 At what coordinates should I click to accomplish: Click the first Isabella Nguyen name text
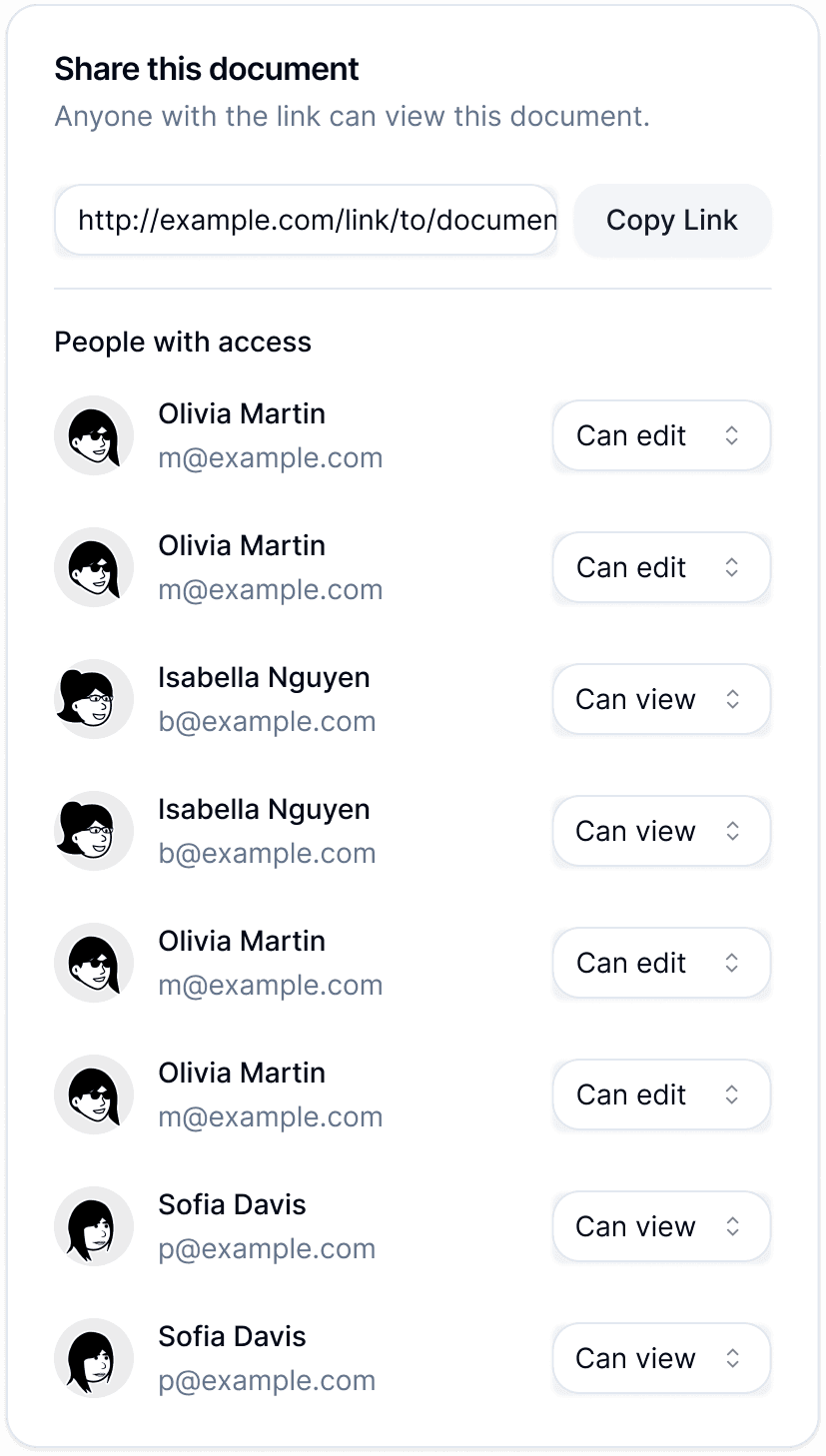264,677
